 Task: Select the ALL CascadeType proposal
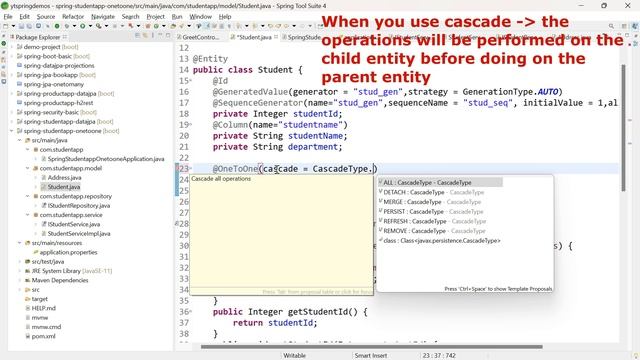pyautogui.click(x=440, y=182)
